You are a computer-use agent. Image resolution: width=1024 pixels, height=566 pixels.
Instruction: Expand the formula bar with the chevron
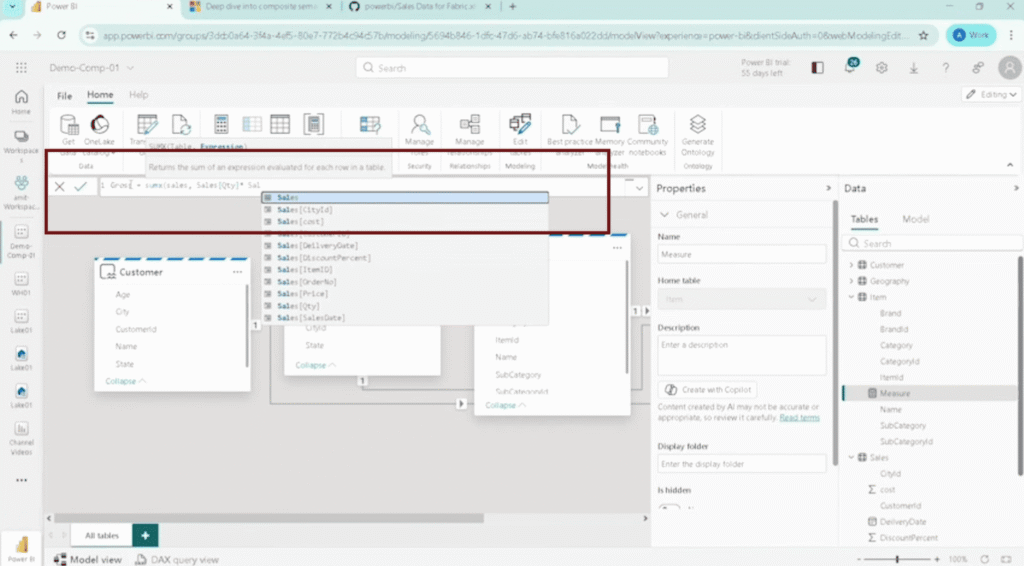pos(639,188)
